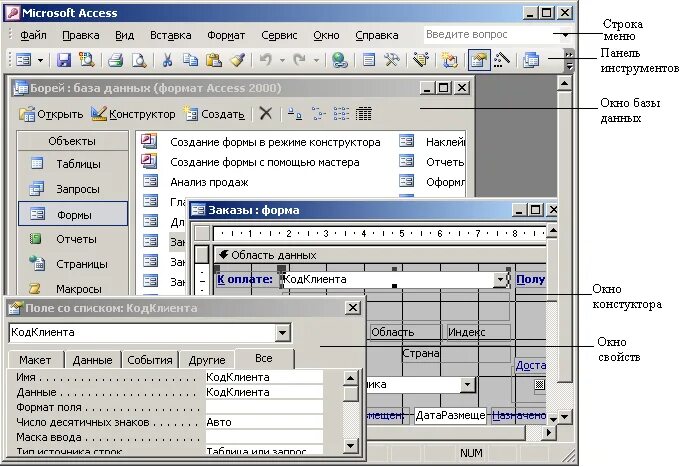Click the form View button in toolbar

click(23, 60)
